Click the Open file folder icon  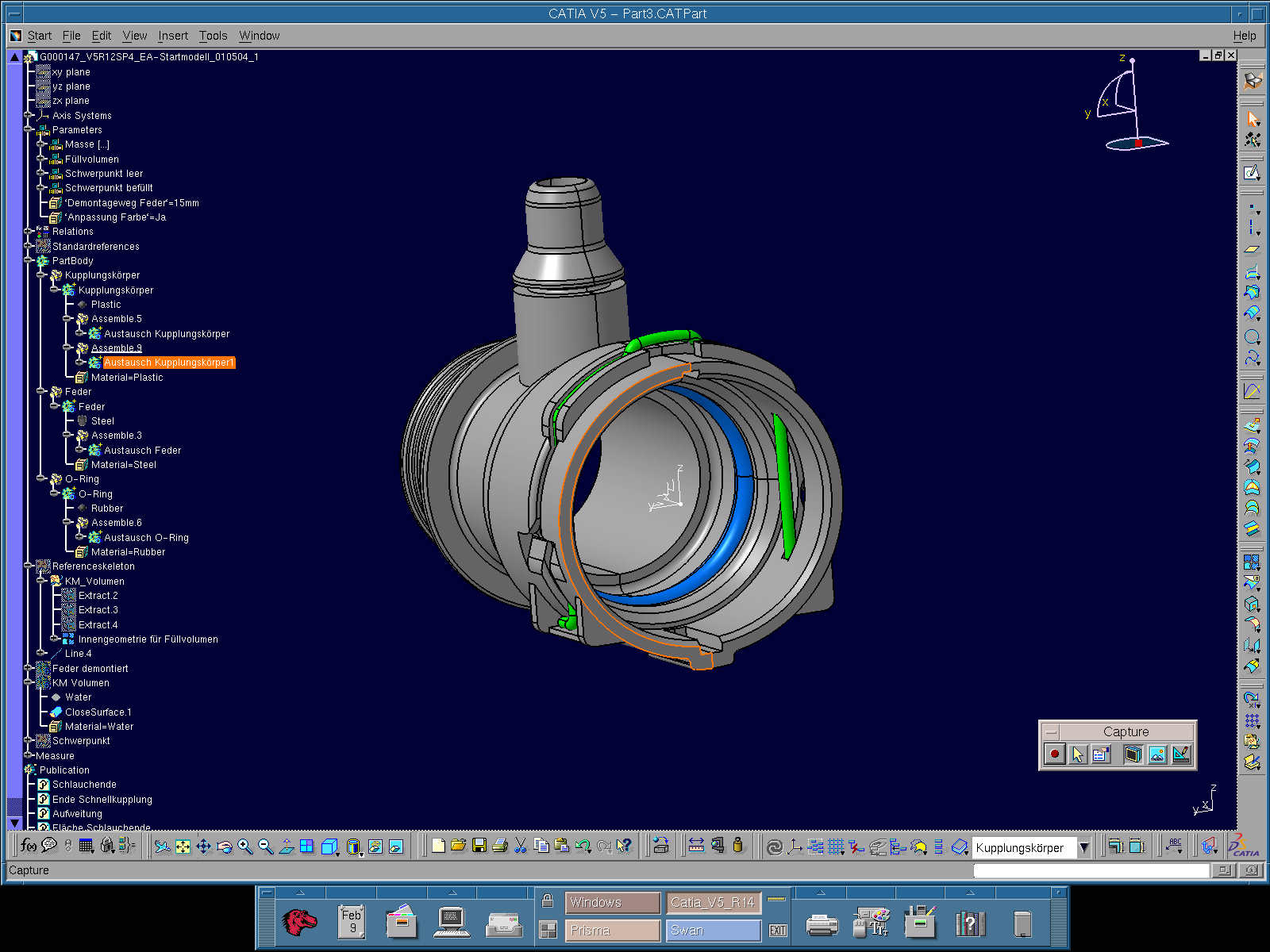click(x=458, y=846)
